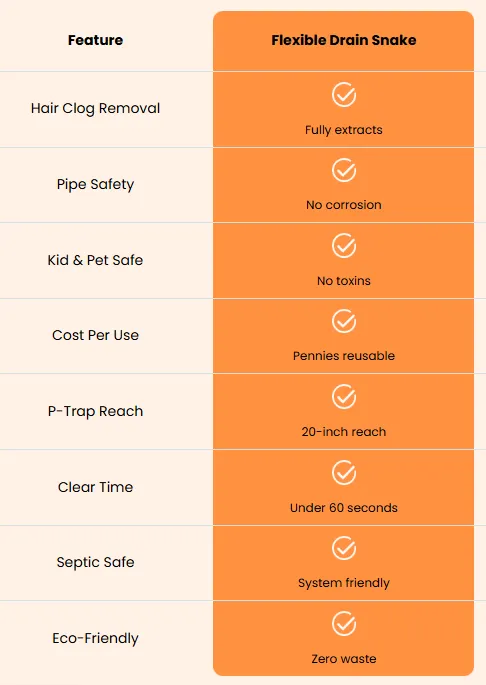Select the Flexible Drain Snake column header
The image size is (486, 685).
[x=344, y=40]
